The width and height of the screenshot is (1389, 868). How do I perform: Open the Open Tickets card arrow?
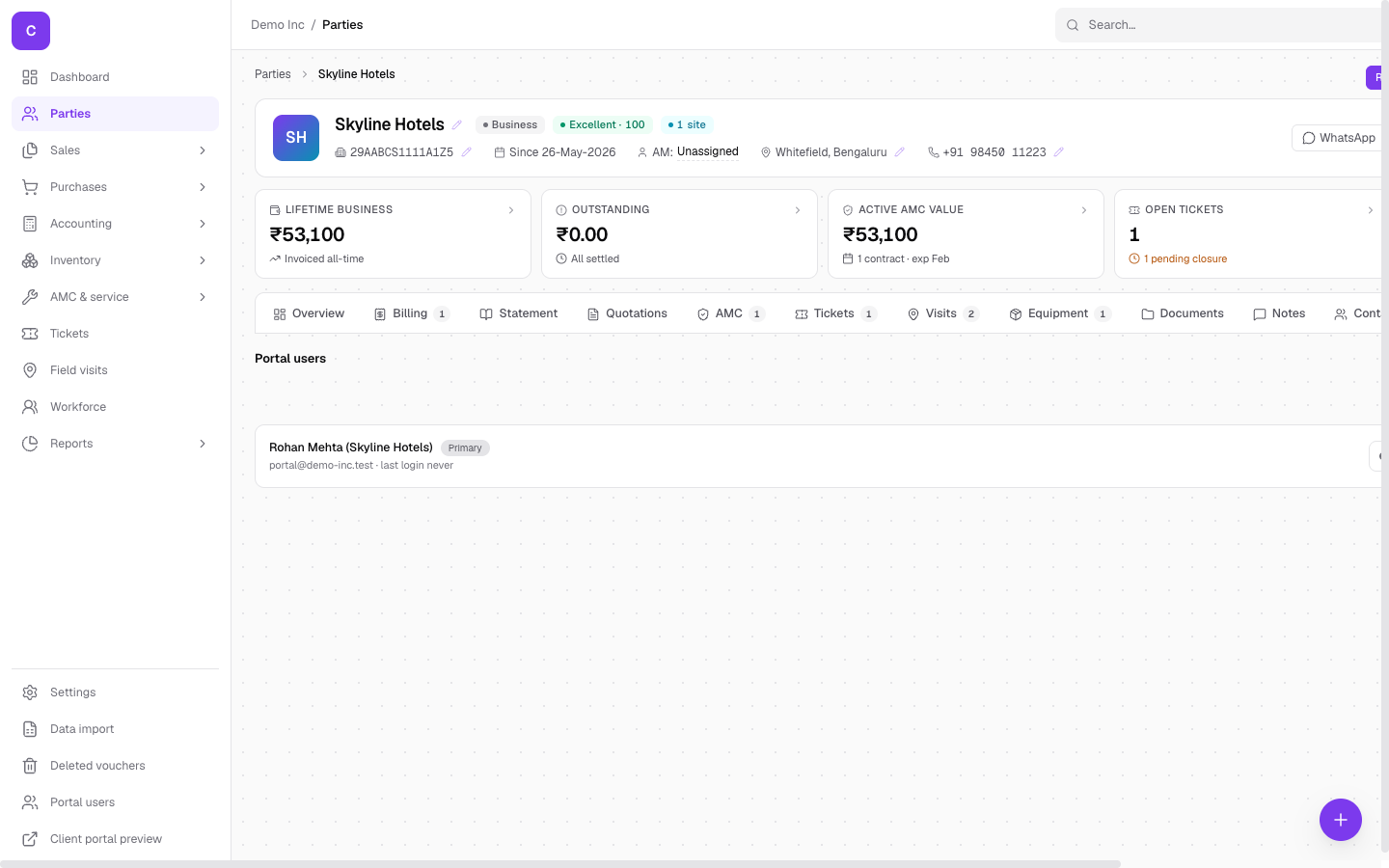click(1371, 210)
